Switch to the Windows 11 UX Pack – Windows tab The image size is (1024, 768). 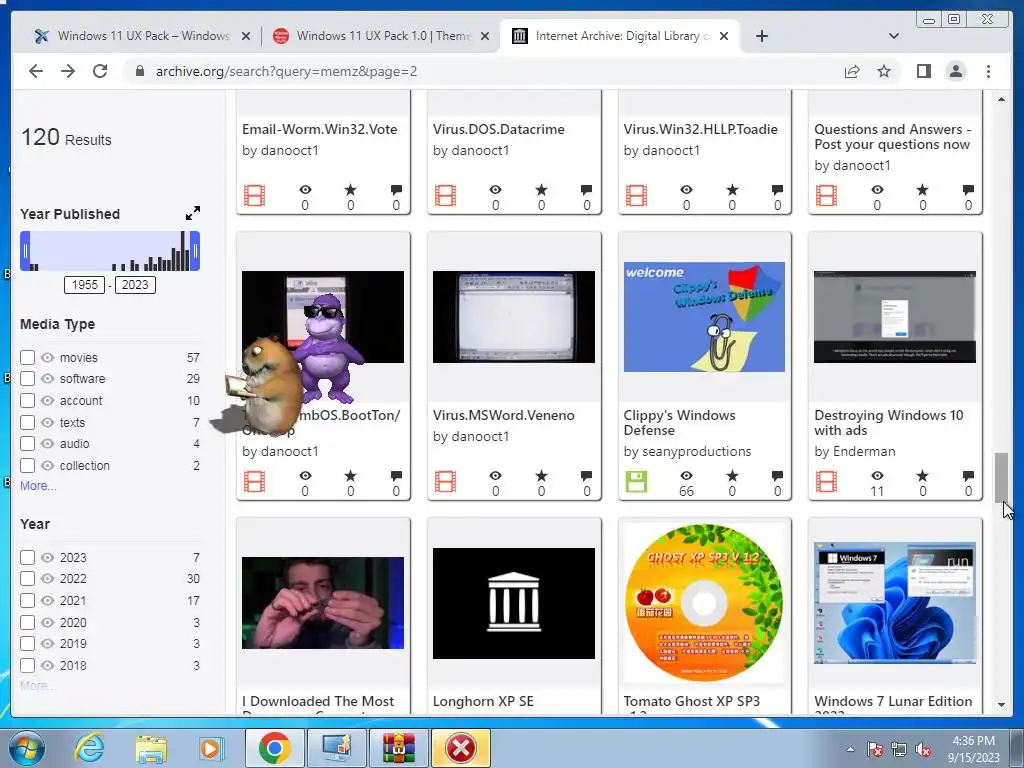(142, 36)
